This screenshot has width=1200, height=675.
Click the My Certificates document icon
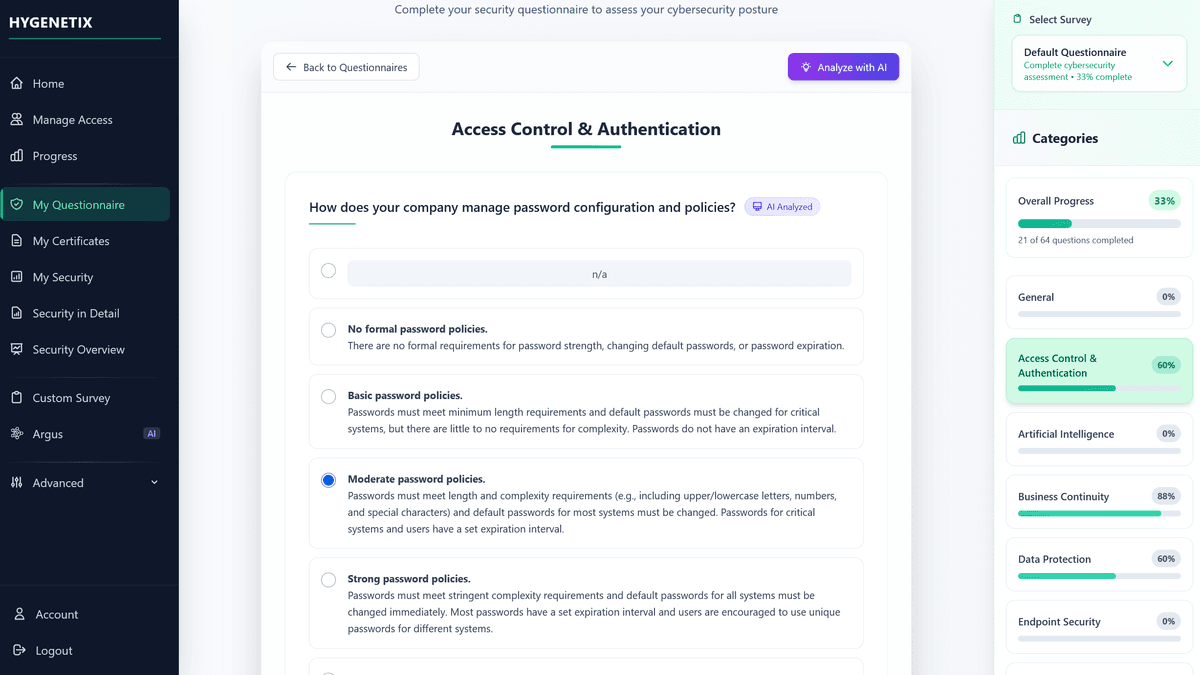[x=17, y=241]
